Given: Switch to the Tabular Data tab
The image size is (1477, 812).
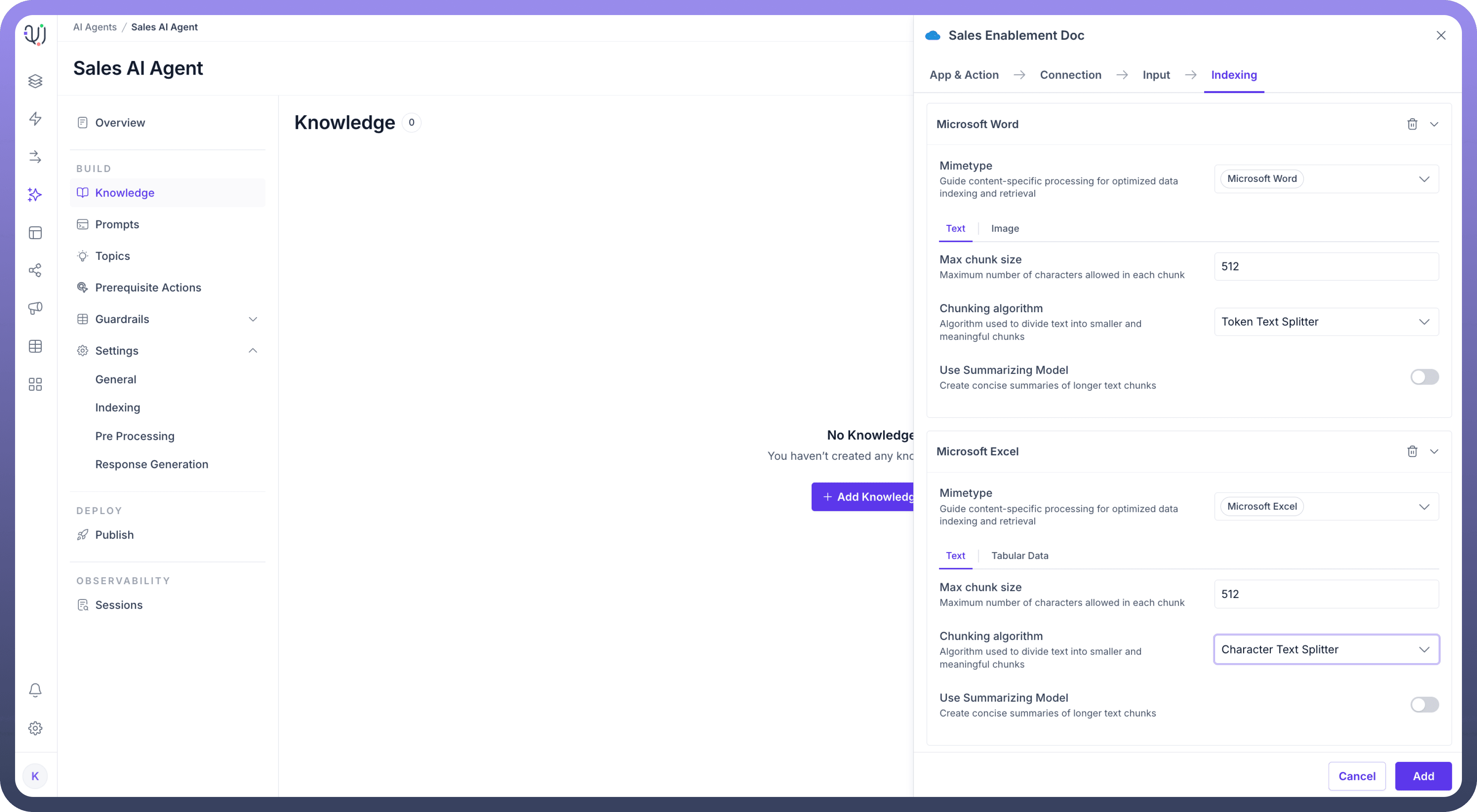Looking at the screenshot, I should point(1020,556).
